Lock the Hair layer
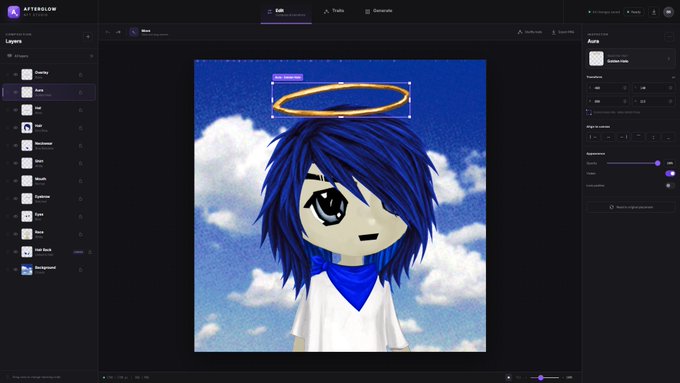Viewport: 680px width, 383px height. [81, 128]
